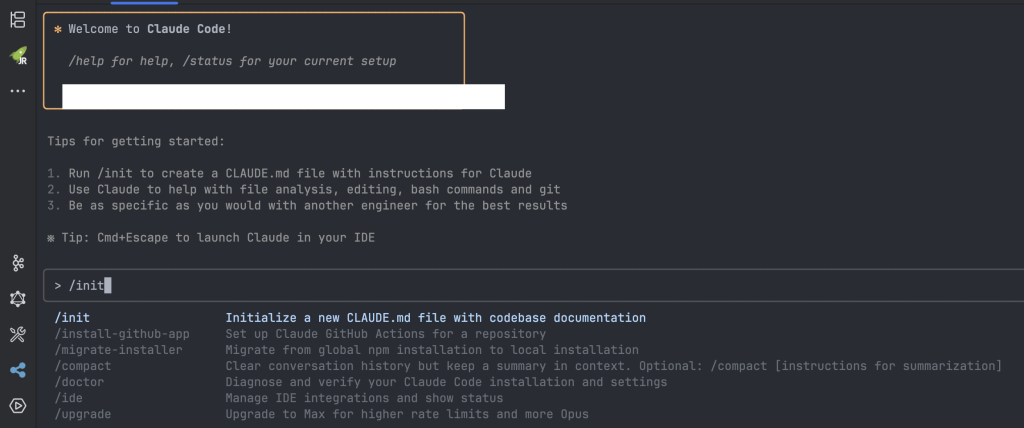Select the /init command suggestion

[x=72, y=318]
